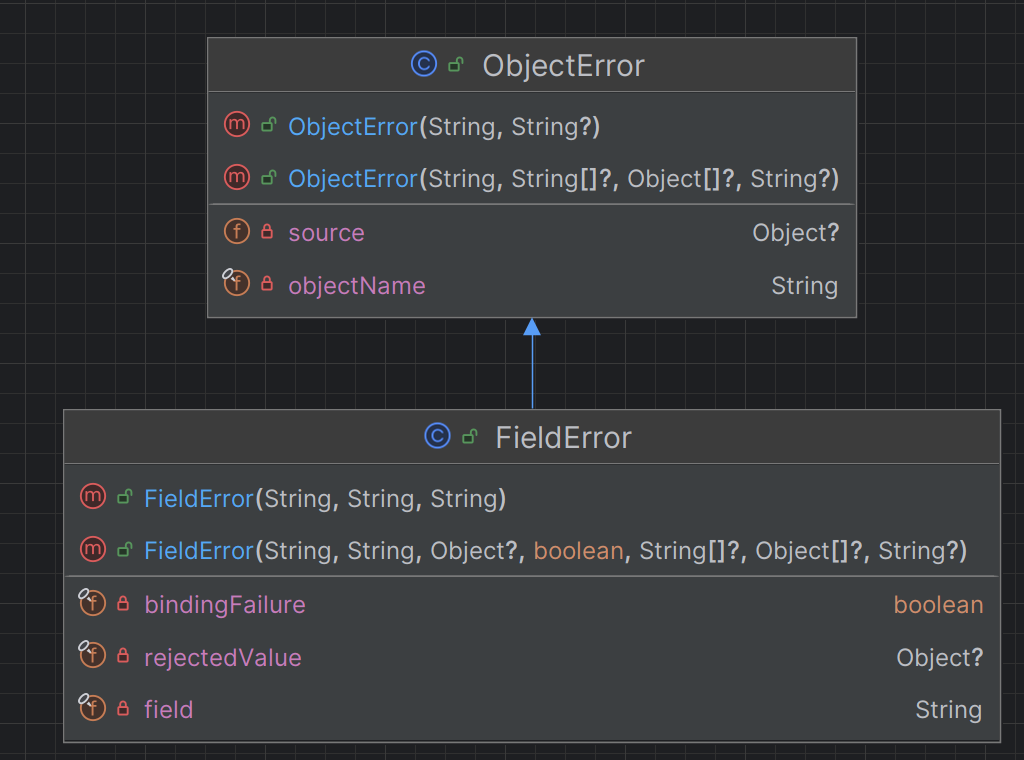This screenshot has width=1024, height=760.
Task: Click method icon of FieldError(String, String, String)
Action: pos(93,497)
